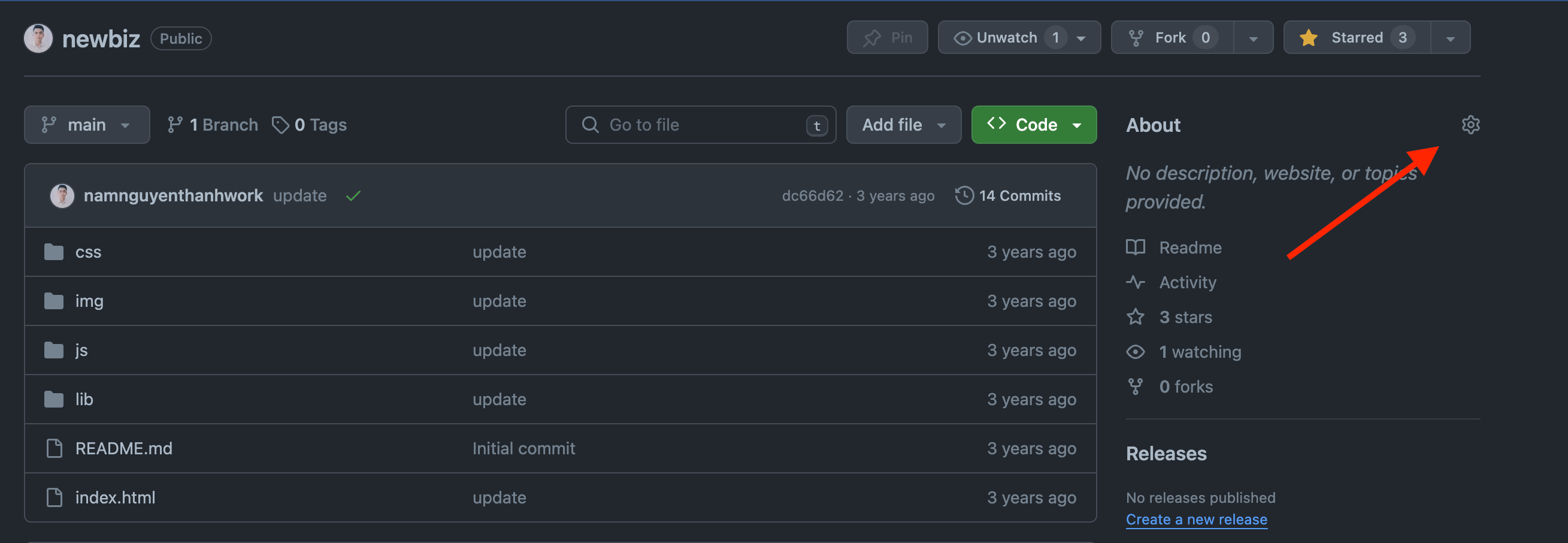View the 1 Branch list

tap(213, 125)
